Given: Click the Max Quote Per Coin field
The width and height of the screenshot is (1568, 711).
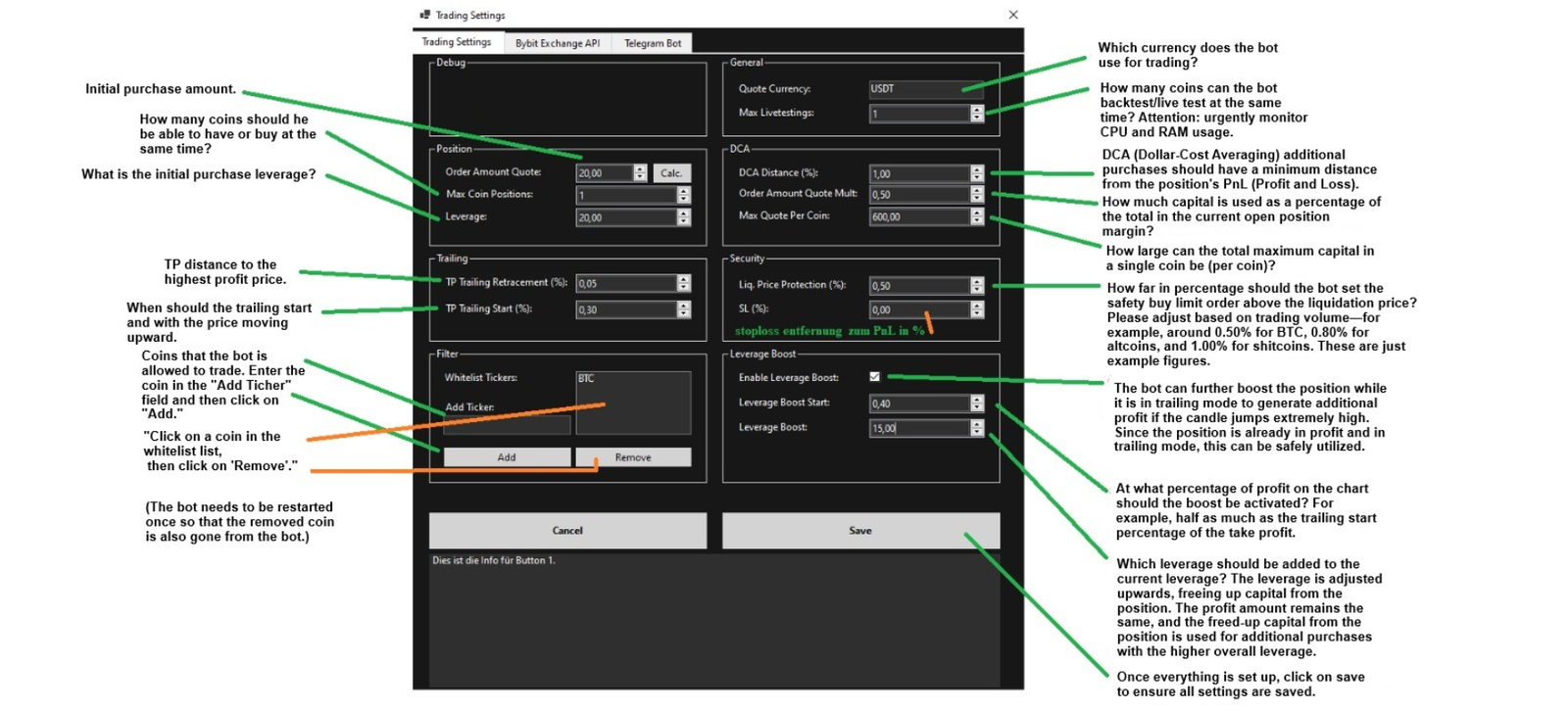Looking at the screenshot, I should click(x=919, y=217).
